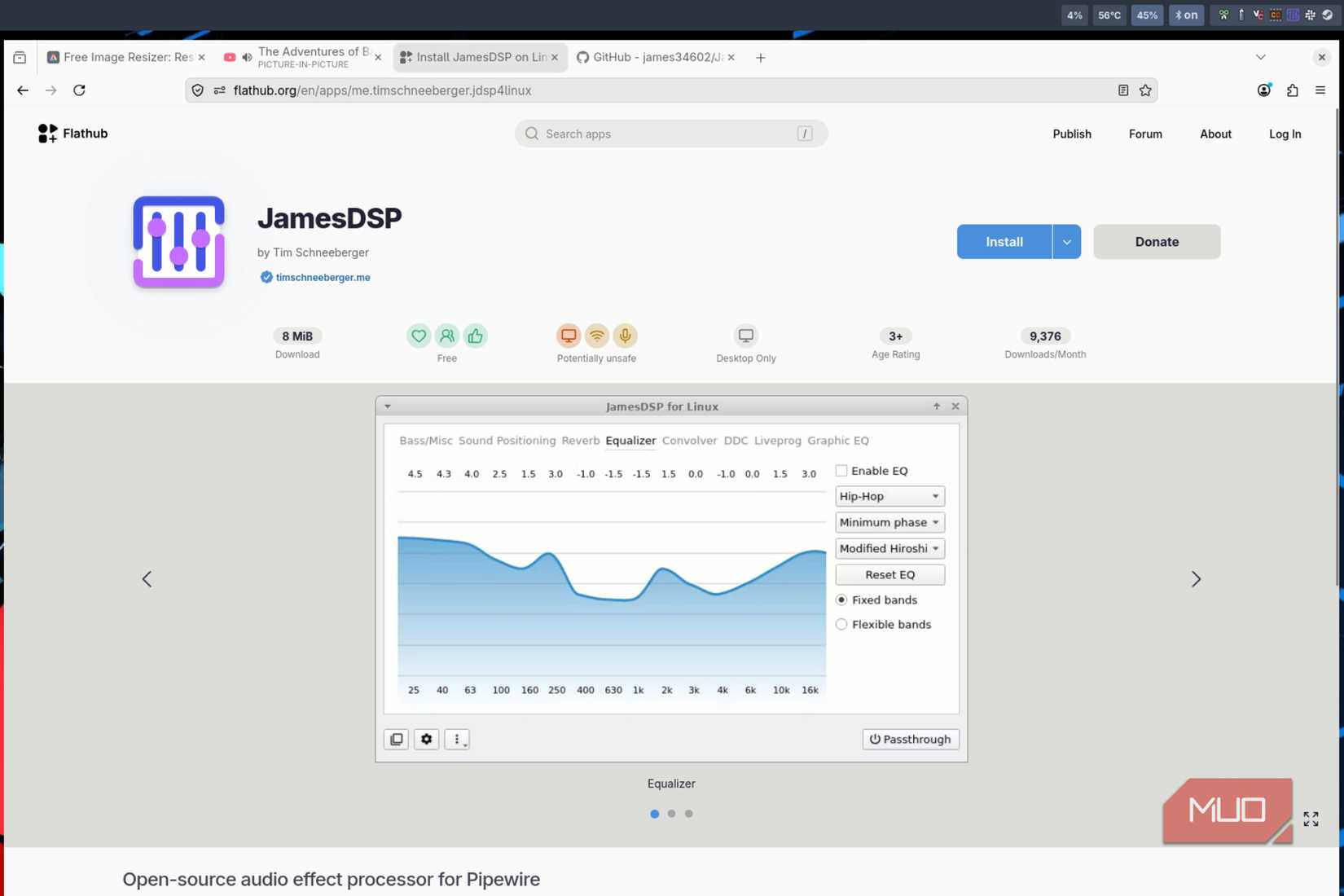Screen dimensions: 1344x896
Task: Show next screenshot with right arrow
Action: click(x=1196, y=579)
